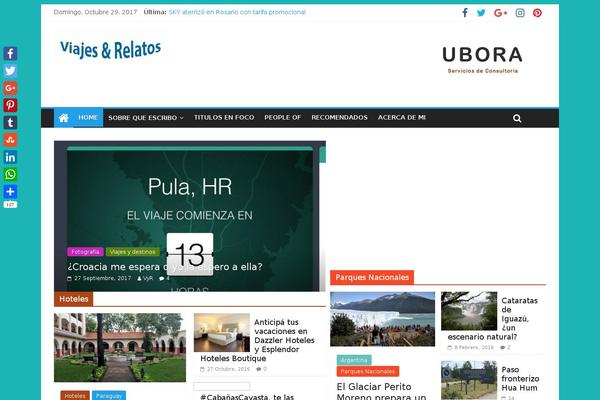The width and height of the screenshot is (600, 400).
Task: Open the Paso fronterizo Hua Hum thumbnail
Action: coord(469,380)
